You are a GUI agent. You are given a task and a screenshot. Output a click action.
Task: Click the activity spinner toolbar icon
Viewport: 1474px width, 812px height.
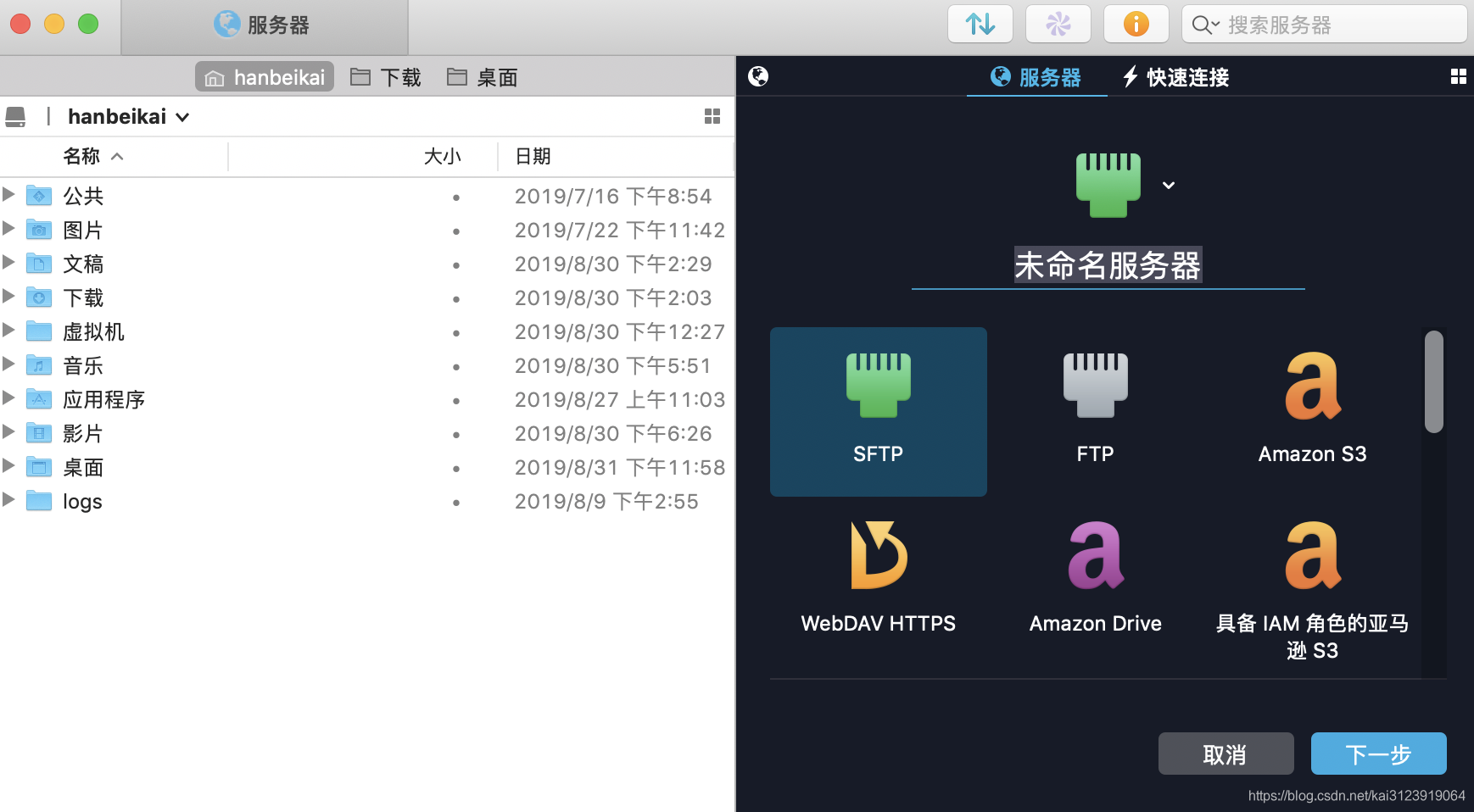point(1058,24)
